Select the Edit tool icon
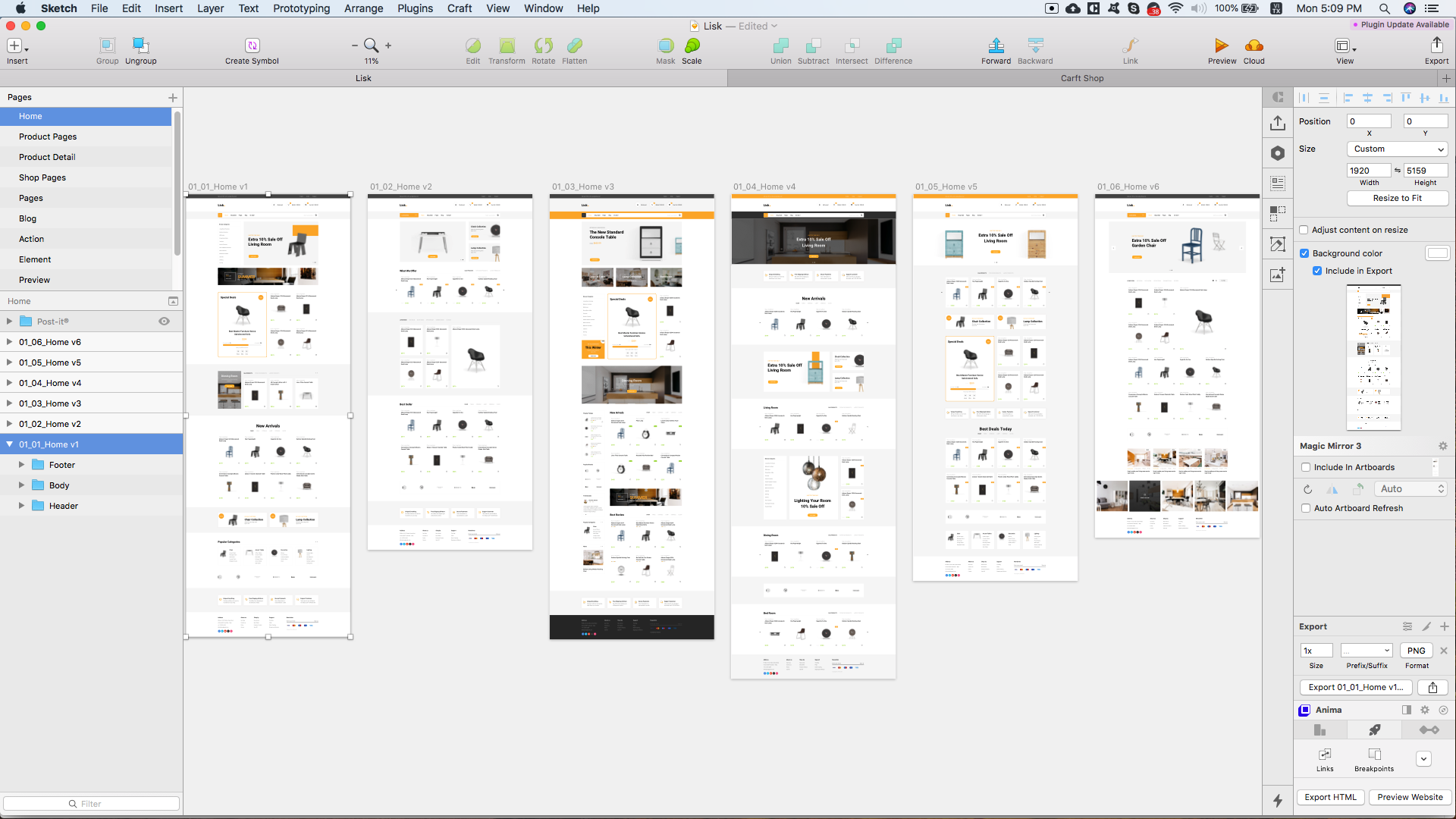The height and width of the screenshot is (819, 1456). coord(473,50)
